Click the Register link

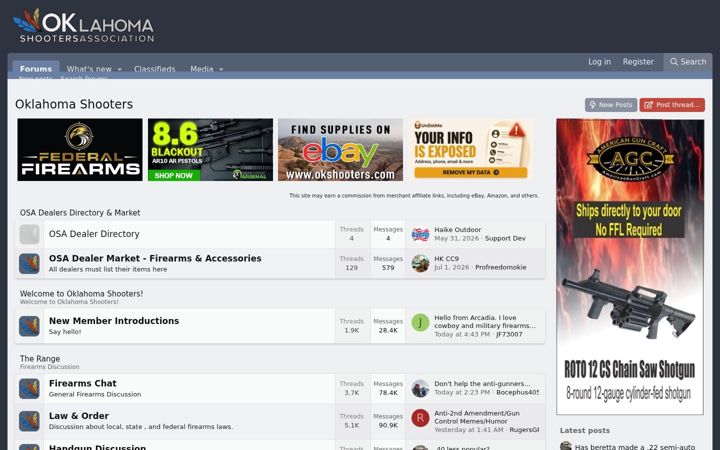[638, 62]
